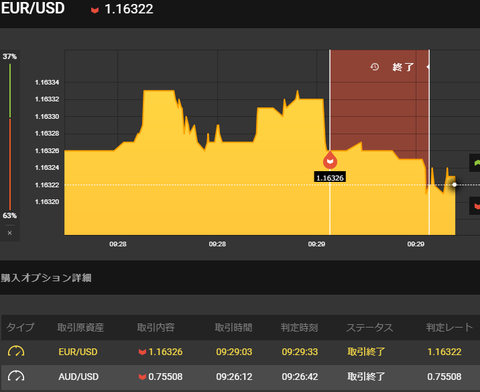The height and width of the screenshot is (392, 480).
Task: Click the 取引内容 column header
Action: click(x=156, y=327)
